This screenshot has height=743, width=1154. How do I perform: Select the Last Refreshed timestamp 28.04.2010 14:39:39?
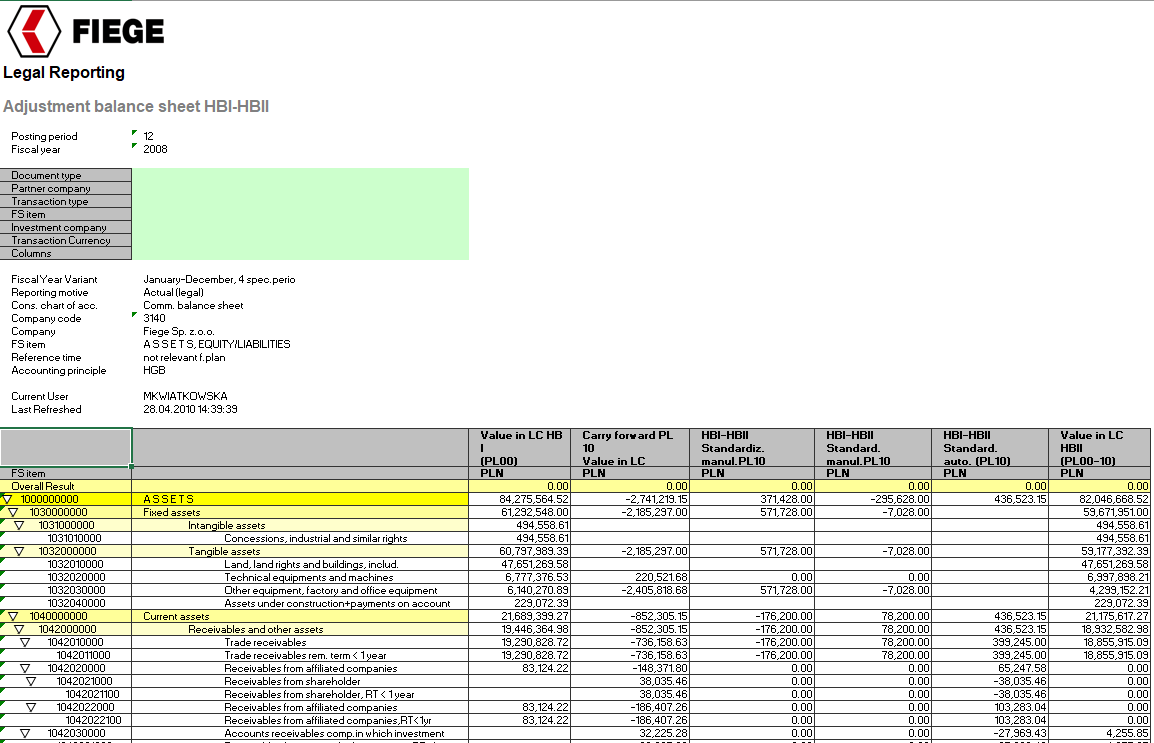191,410
